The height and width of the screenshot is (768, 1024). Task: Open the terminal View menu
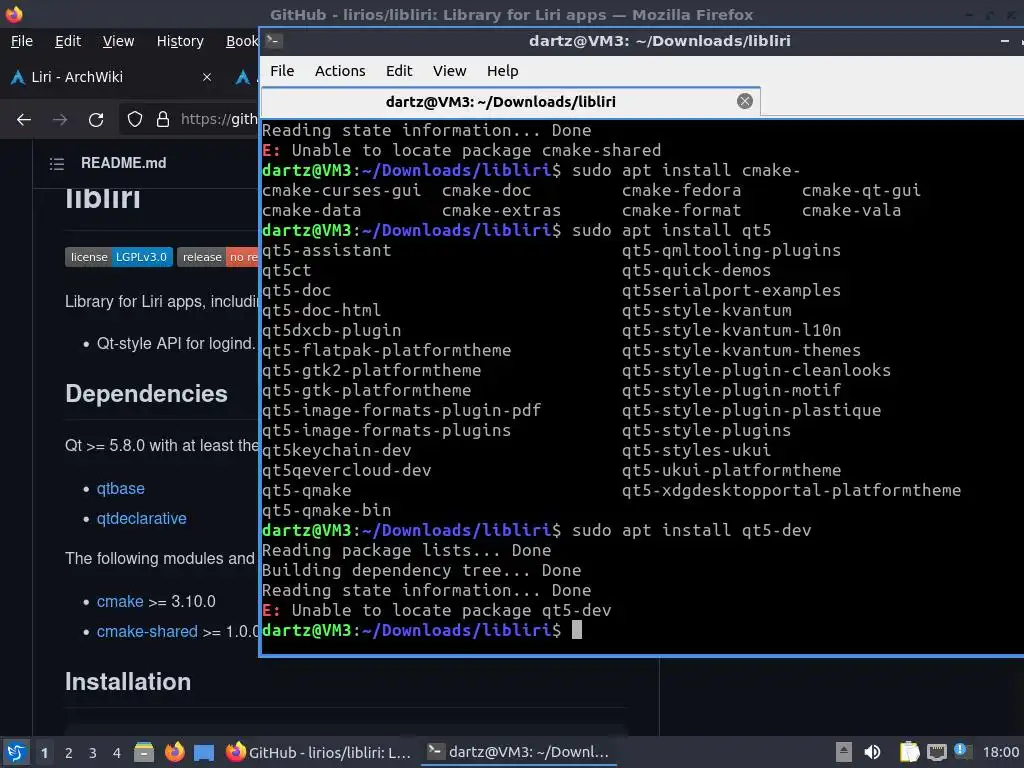(449, 71)
